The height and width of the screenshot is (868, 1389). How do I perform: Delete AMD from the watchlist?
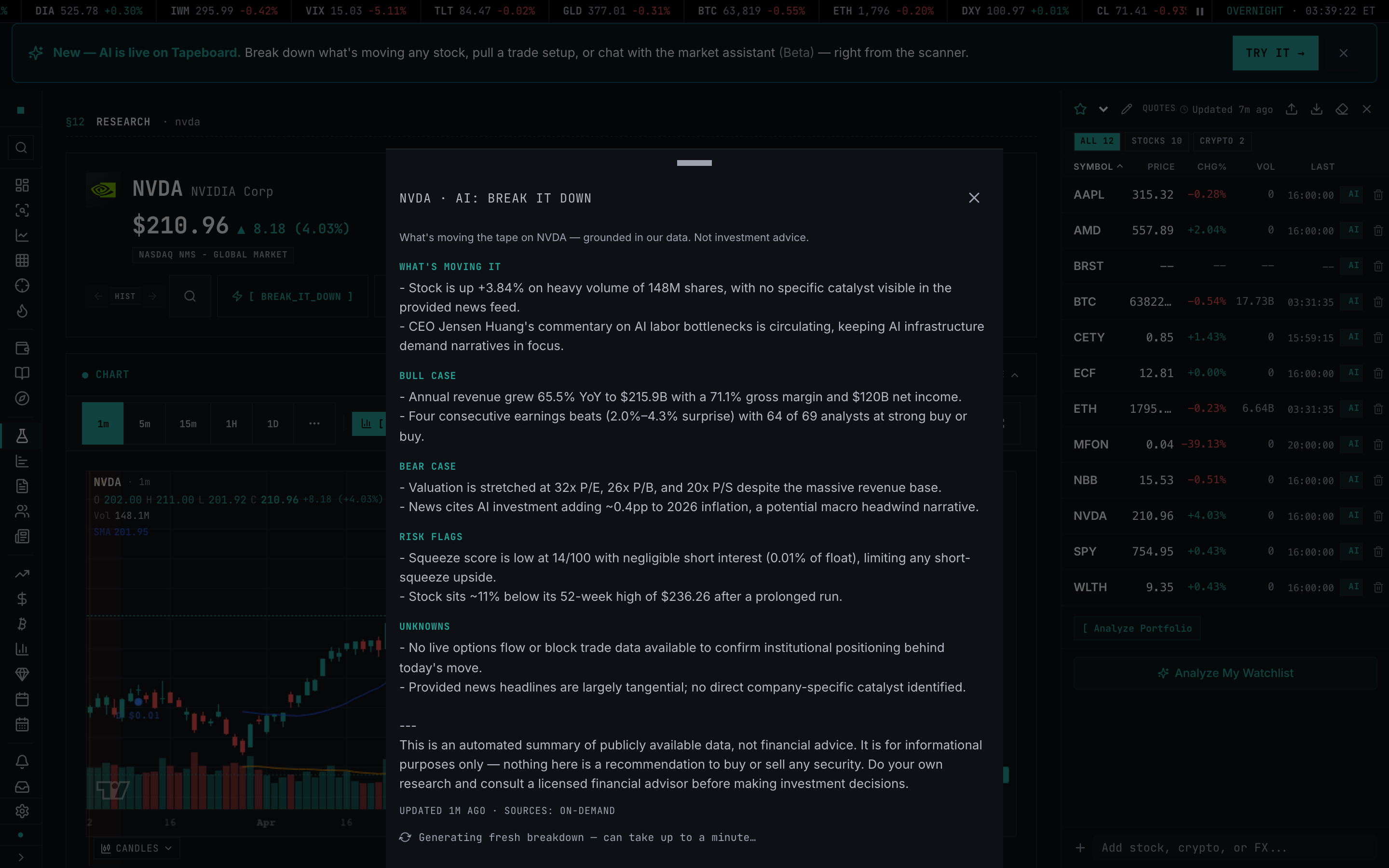click(x=1378, y=230)
